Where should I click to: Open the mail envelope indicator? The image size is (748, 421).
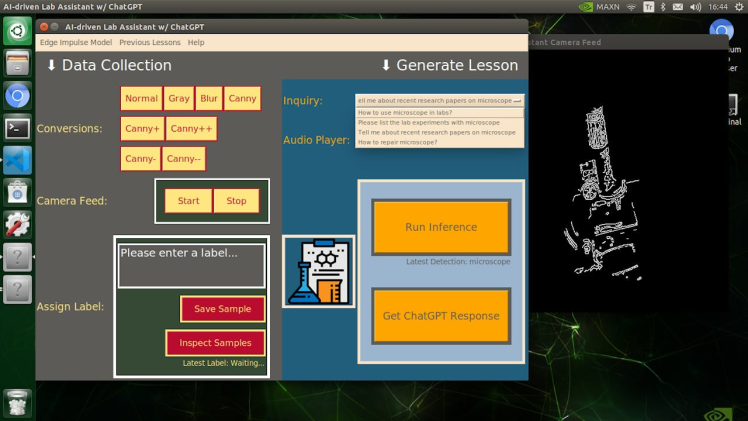click(x=678, y=7)
